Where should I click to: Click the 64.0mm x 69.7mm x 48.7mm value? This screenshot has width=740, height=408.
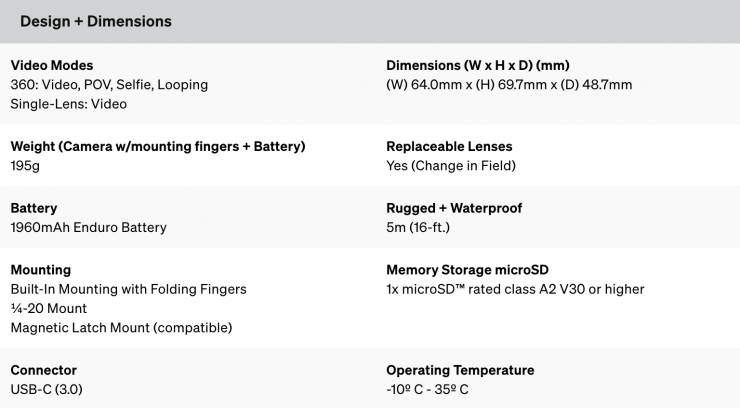[509, 85]
